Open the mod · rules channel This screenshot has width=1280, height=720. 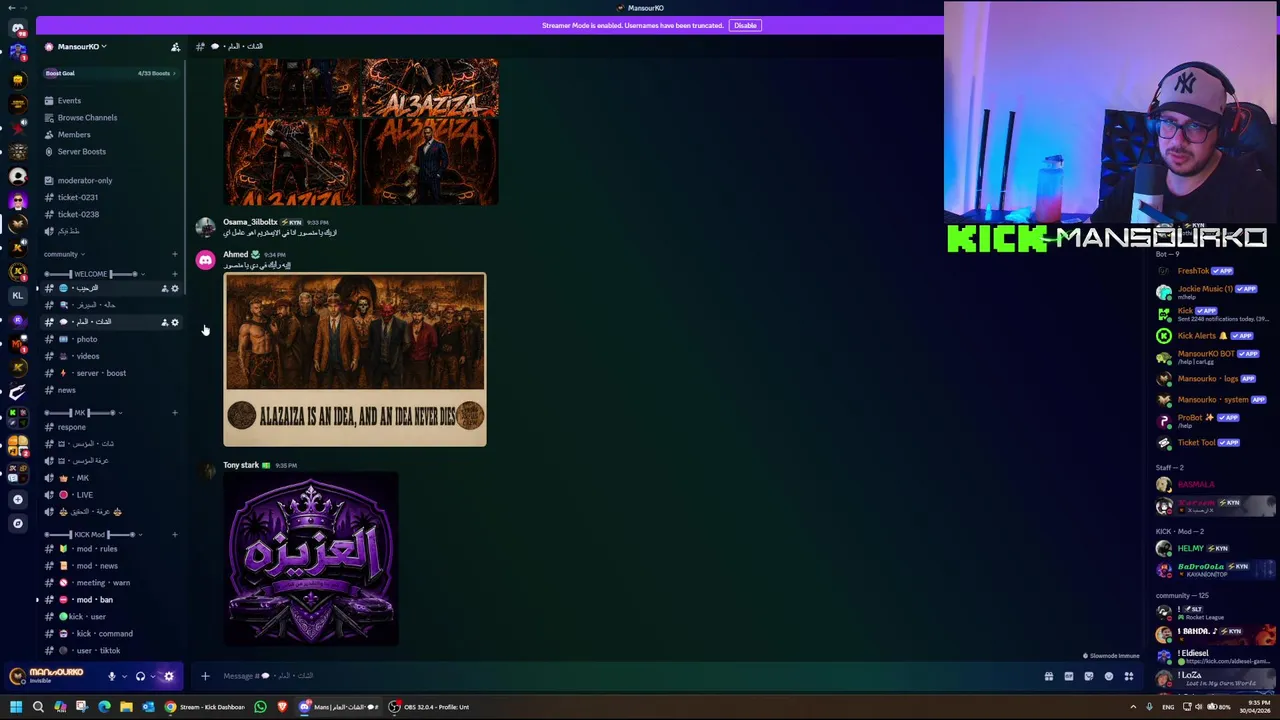110,549
